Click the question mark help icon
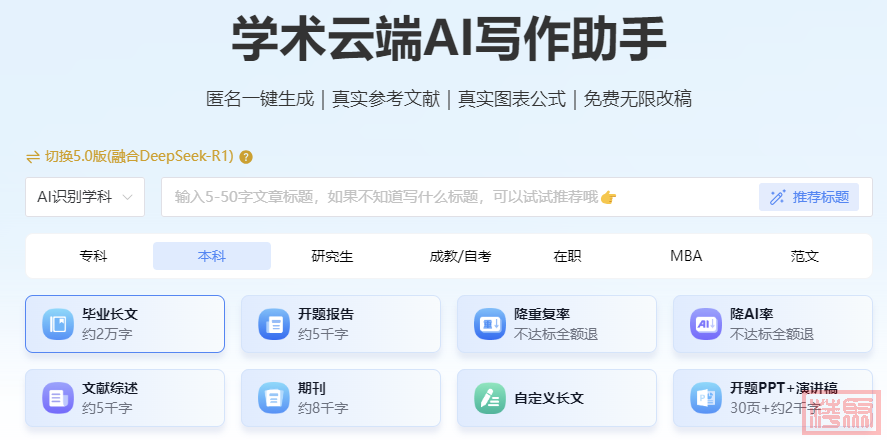887x440 pixels. pos(246,157)
